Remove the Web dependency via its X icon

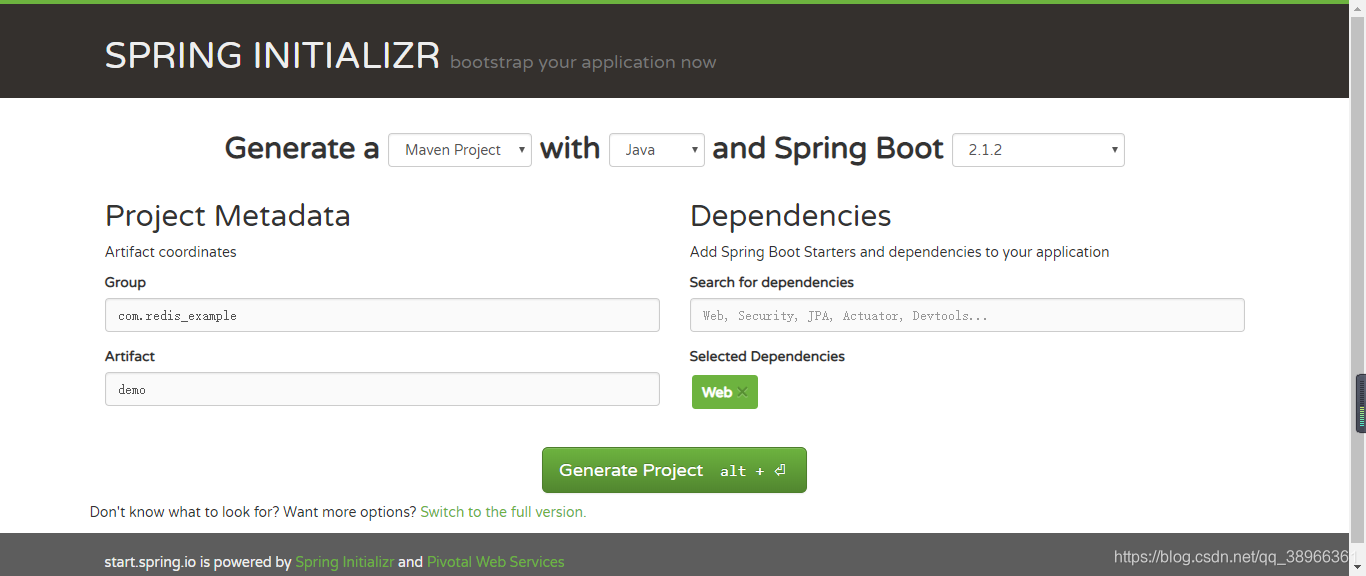click(x=742, y=392)
